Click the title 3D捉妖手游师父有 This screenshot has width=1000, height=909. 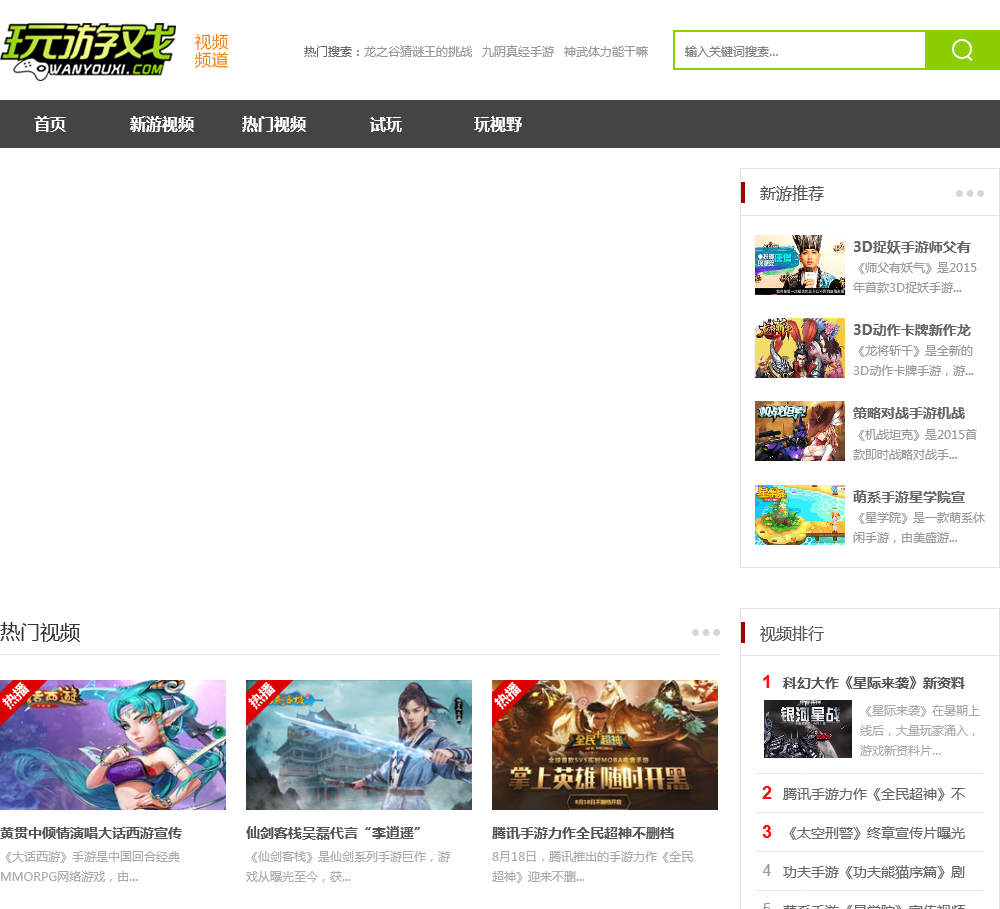click(912, 247)
